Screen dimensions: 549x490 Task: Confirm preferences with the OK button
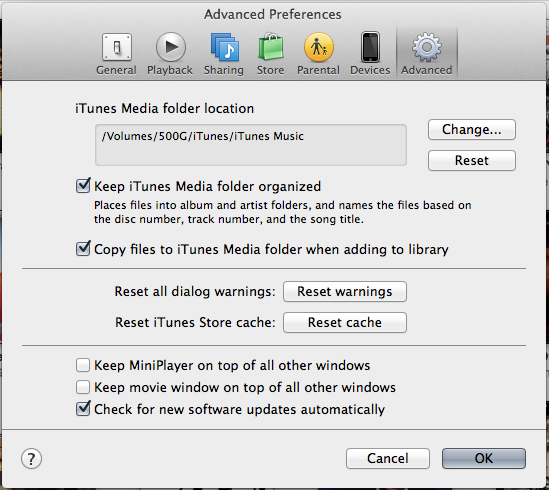pos(484,458)
